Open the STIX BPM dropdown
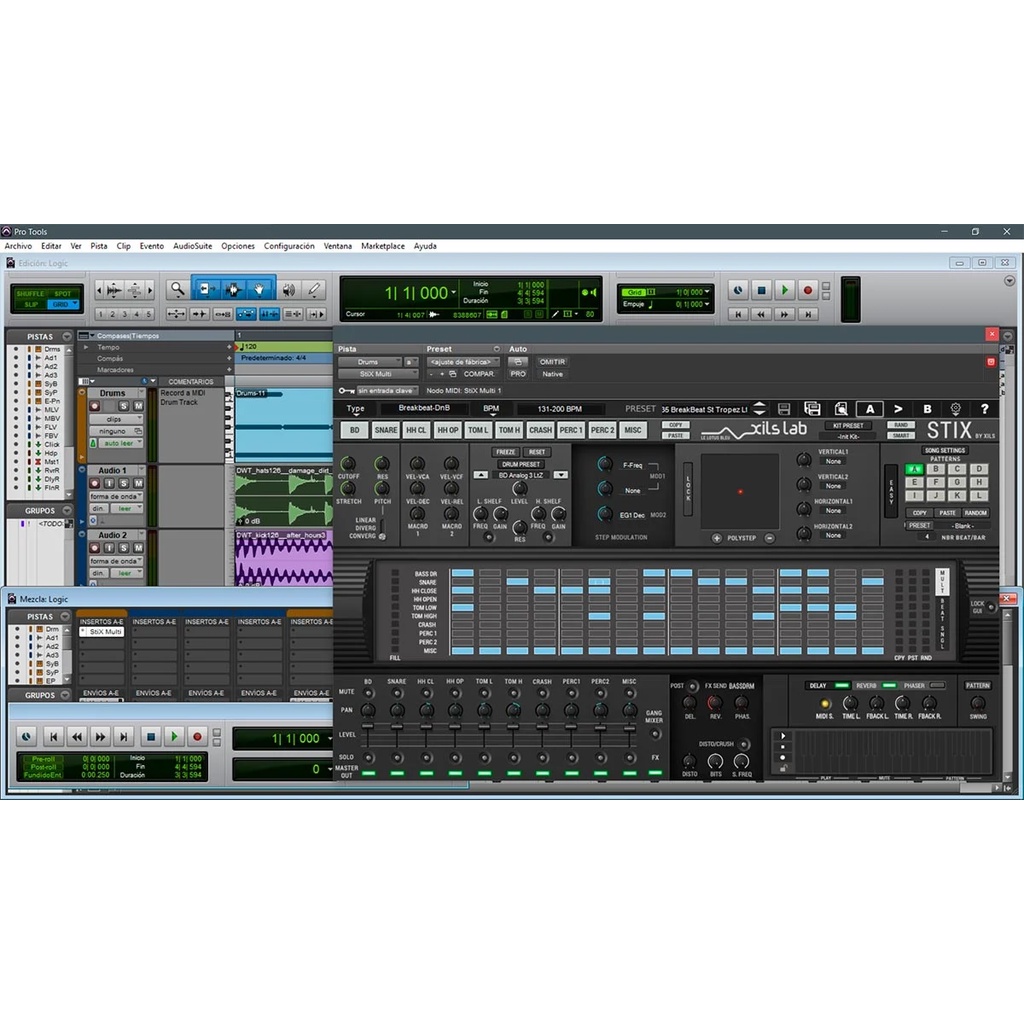The width and height of the screenshot is (1024, 1024). pos(490,409)
